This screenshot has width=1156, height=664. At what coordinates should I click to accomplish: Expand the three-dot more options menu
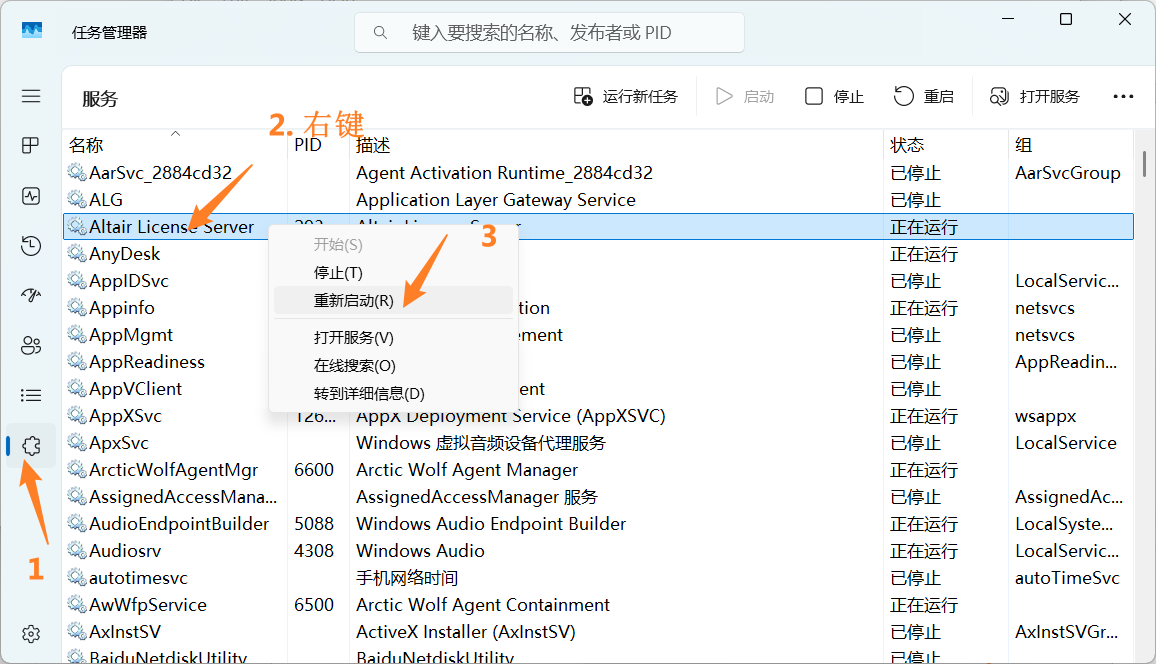[x=1123, y=96]
